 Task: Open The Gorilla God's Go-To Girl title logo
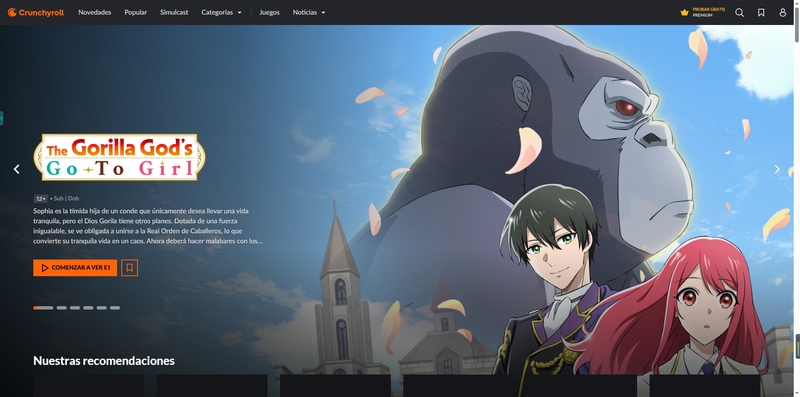119,158
